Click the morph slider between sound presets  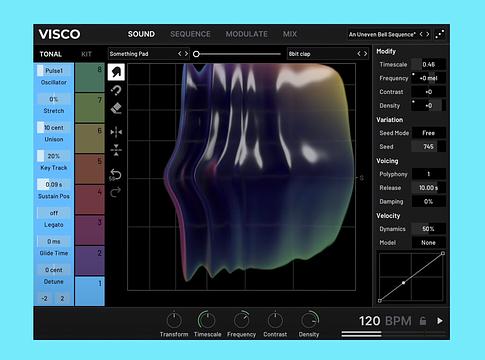pos(238,54)
